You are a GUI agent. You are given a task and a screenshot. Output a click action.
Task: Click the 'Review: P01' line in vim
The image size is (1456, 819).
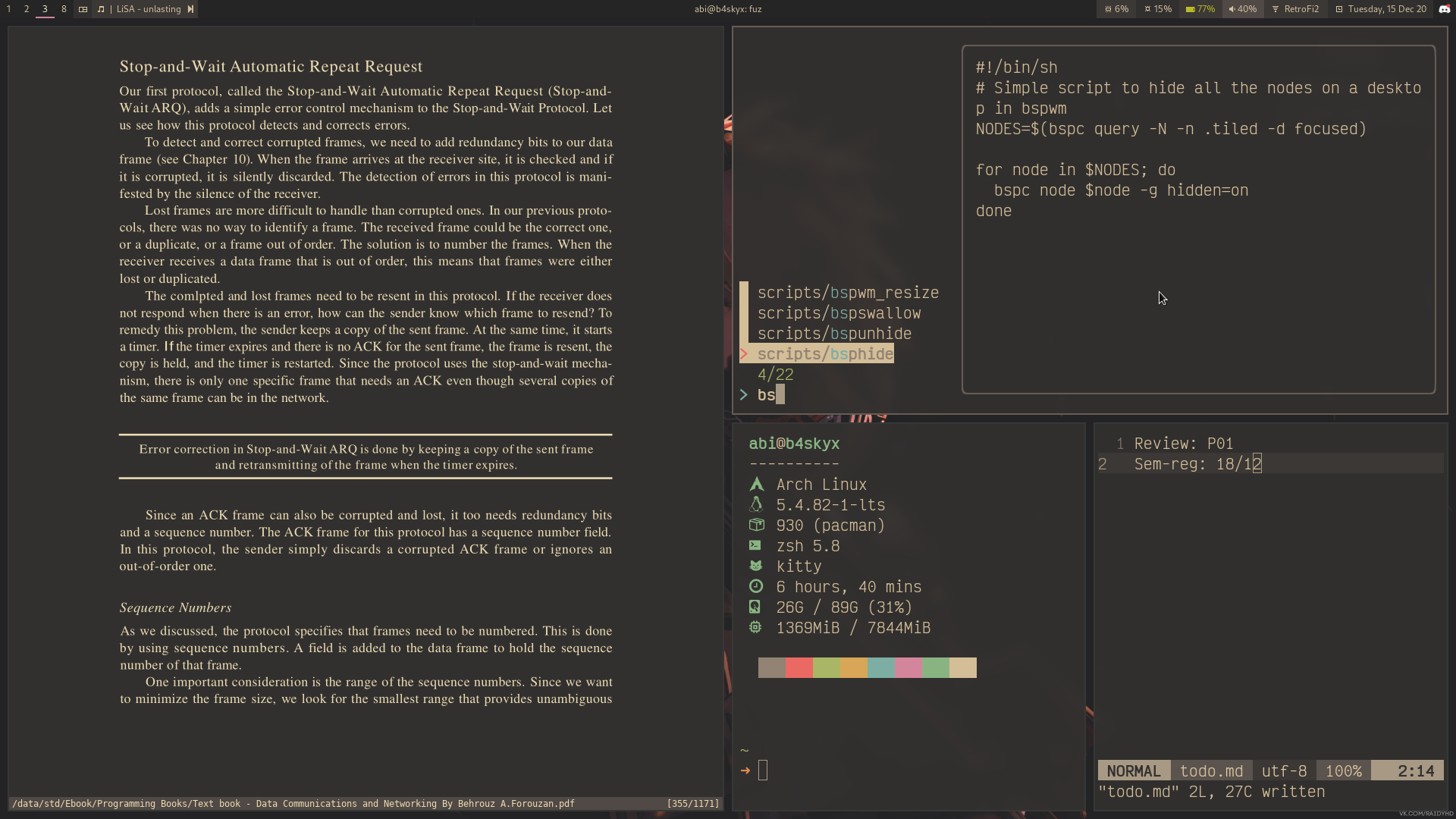(1183, 444)
